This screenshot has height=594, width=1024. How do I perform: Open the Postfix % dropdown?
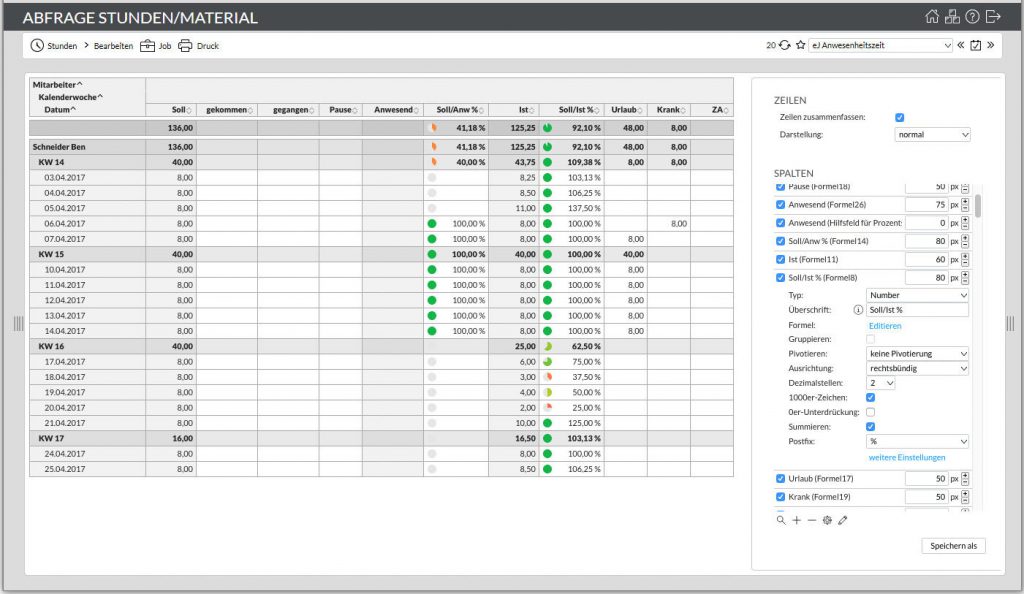(x=918, y=441)
